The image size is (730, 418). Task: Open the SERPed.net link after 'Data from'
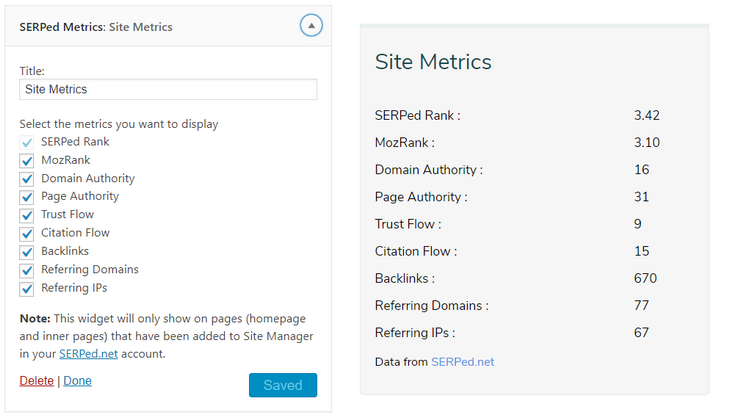462,362
